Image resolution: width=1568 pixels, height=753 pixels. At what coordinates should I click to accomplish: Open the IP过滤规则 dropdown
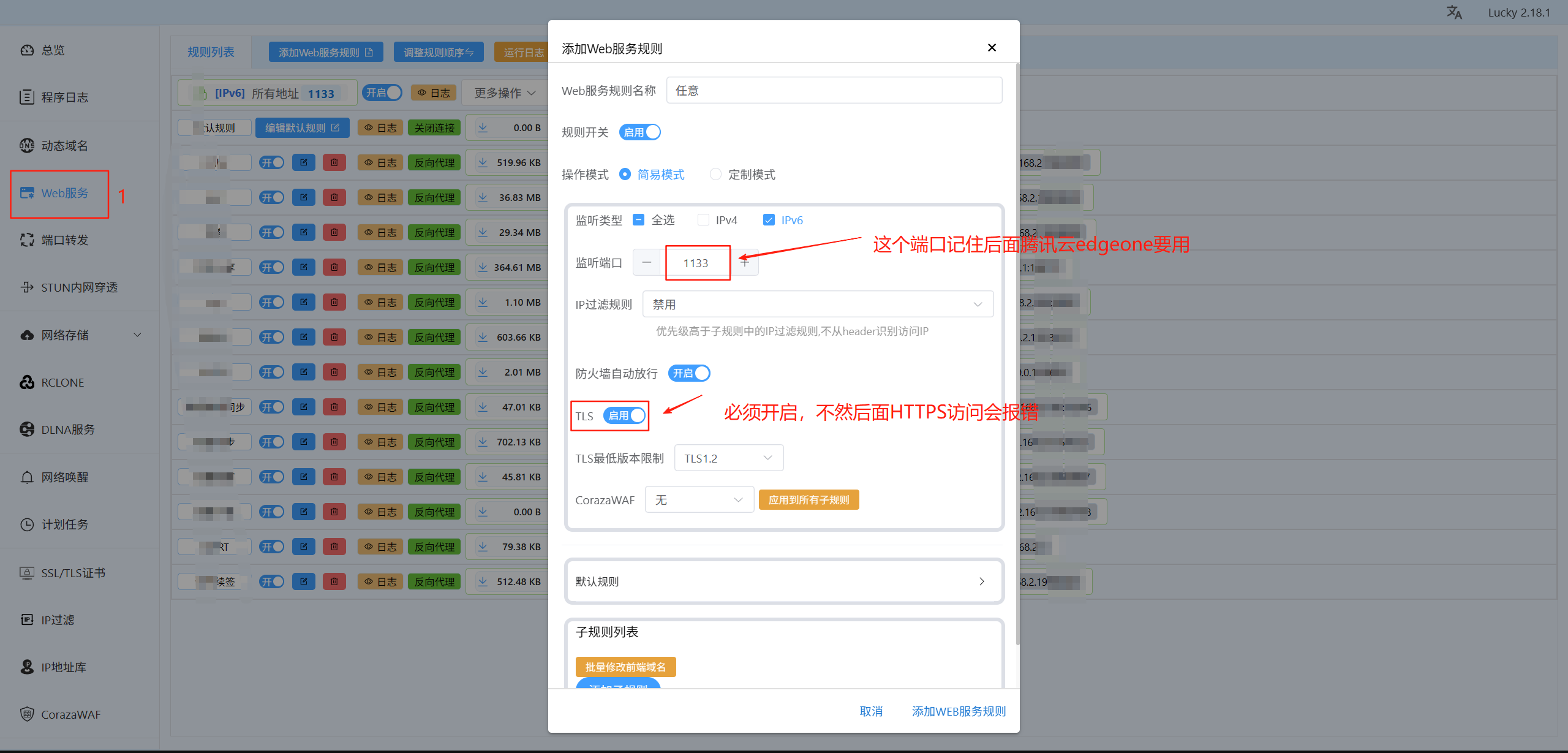817,305
